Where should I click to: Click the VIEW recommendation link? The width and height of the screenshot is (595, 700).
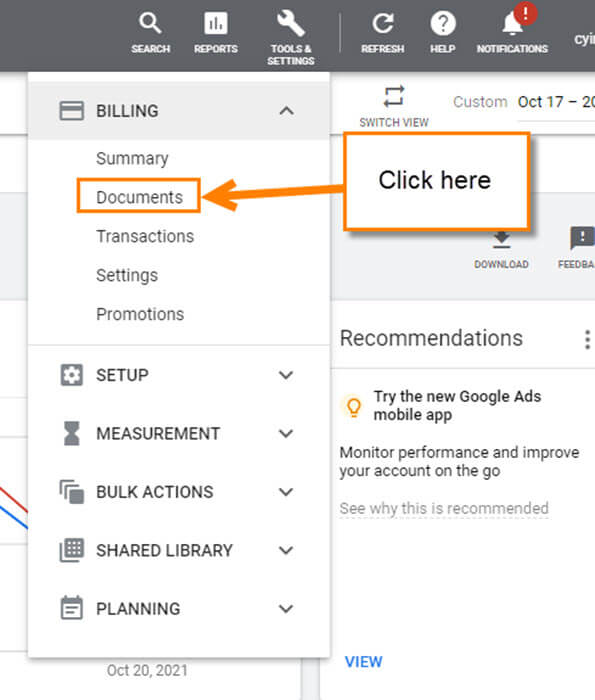coord(364,662)
